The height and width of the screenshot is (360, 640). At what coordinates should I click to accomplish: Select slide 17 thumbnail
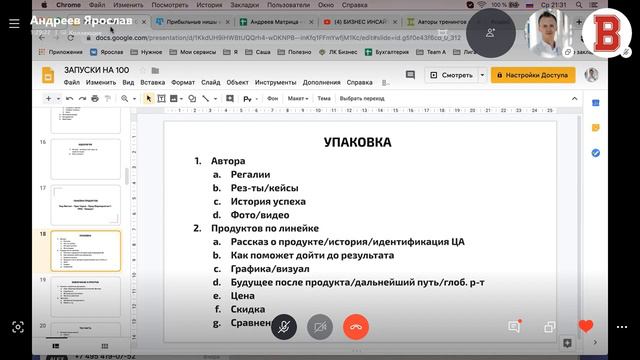point(86,205)
